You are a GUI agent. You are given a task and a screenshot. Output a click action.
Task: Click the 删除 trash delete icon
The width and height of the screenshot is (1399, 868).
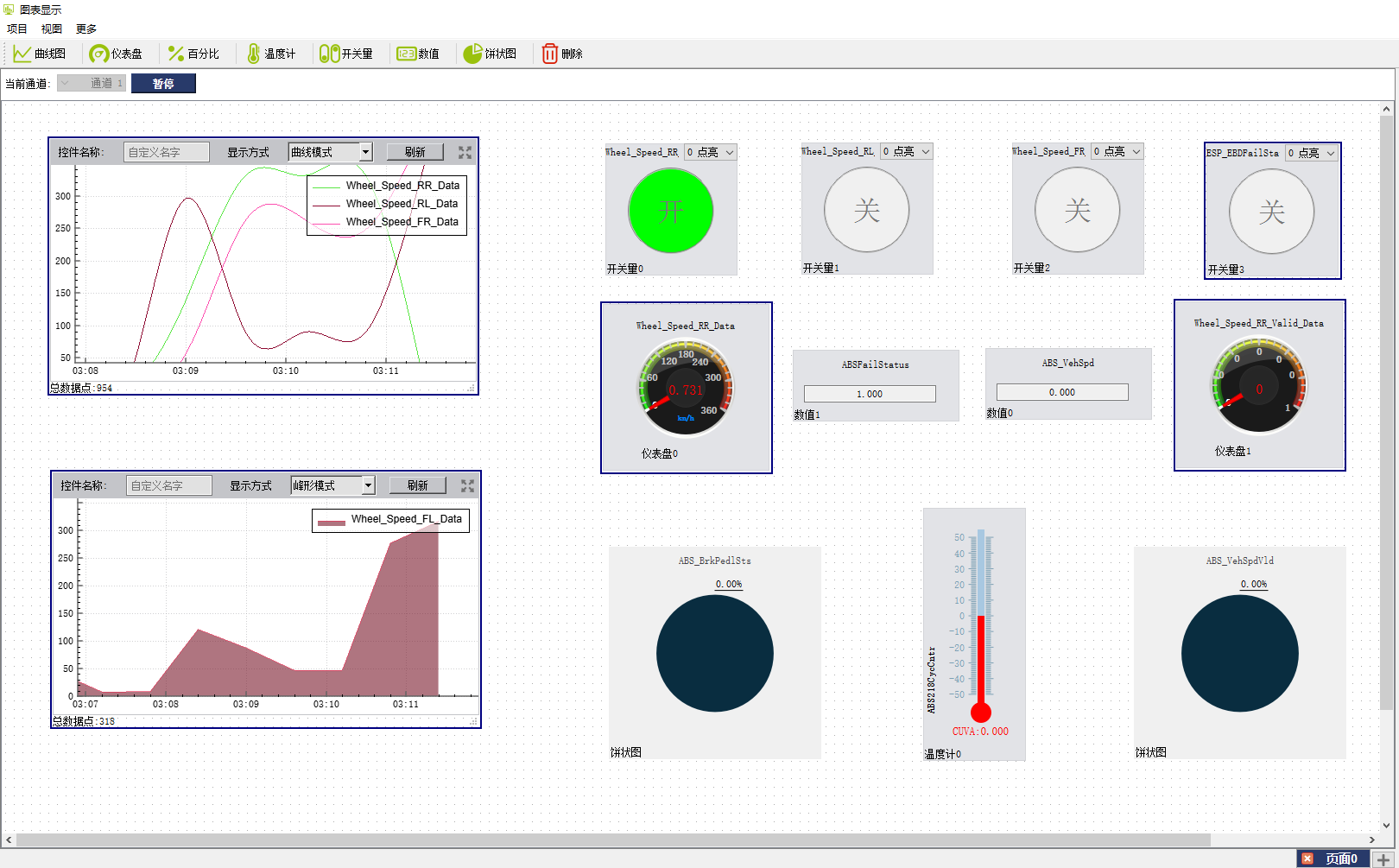tap(550, 54)
